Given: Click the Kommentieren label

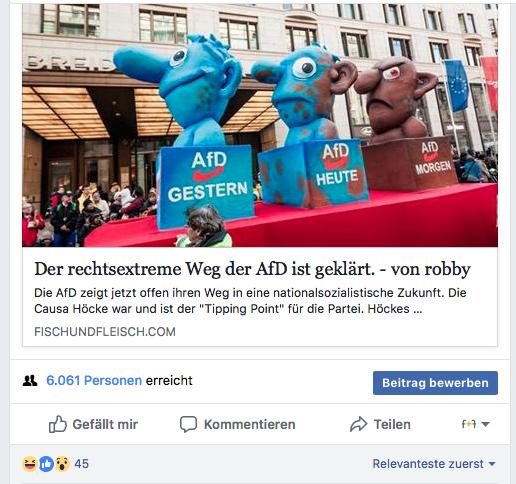Looking at the screenshot, I should (250, 424).
